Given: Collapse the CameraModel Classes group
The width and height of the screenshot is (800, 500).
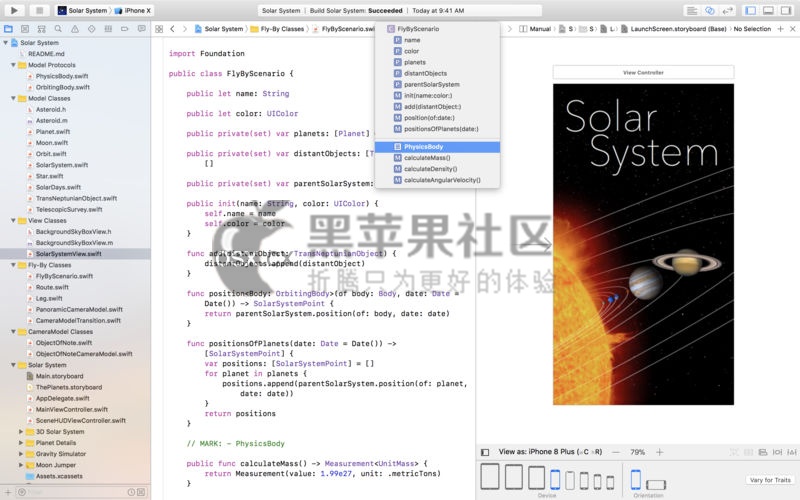Looking at the screenshot, I should point(13,332).
